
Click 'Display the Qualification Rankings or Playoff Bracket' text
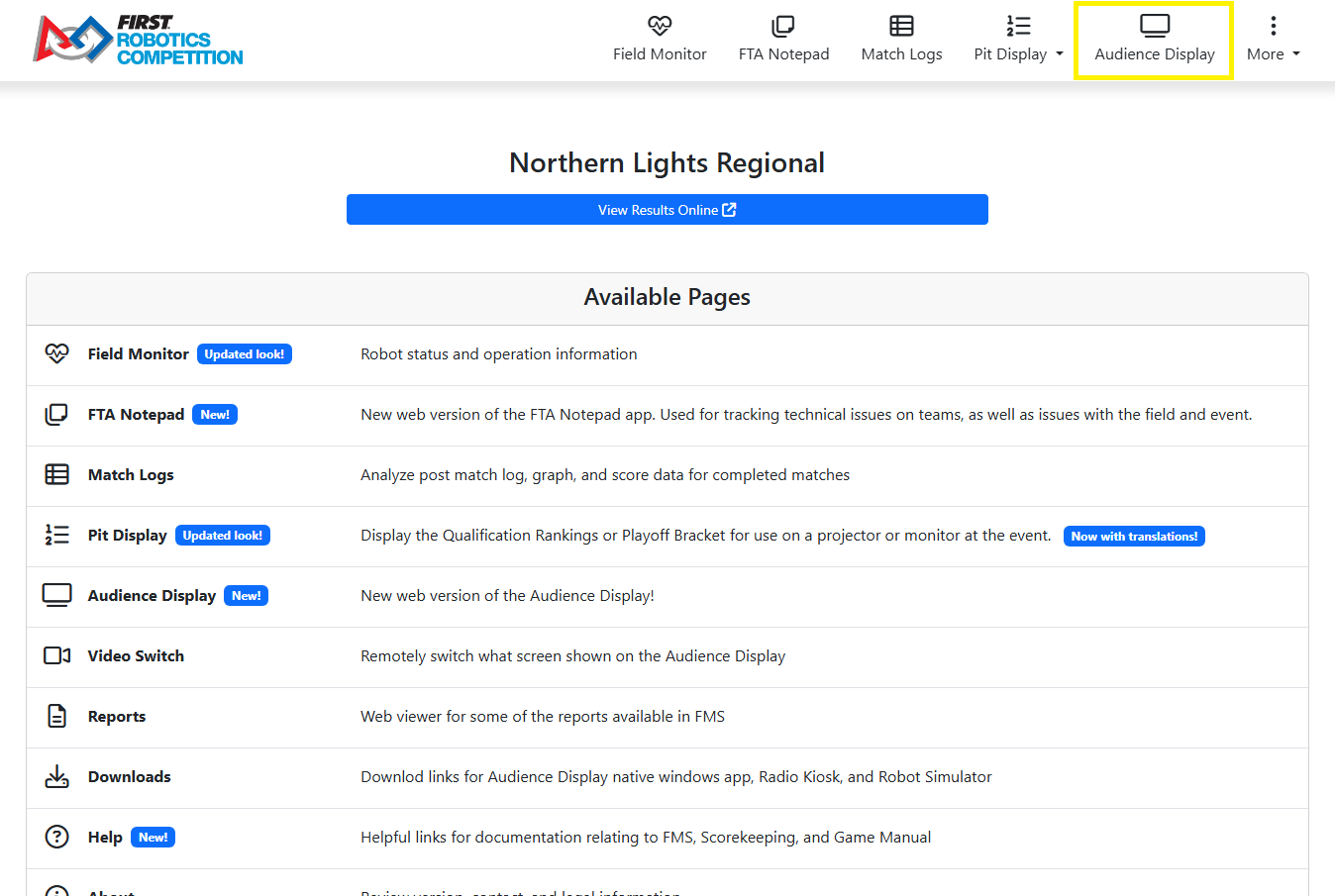(x=706, y=536)
